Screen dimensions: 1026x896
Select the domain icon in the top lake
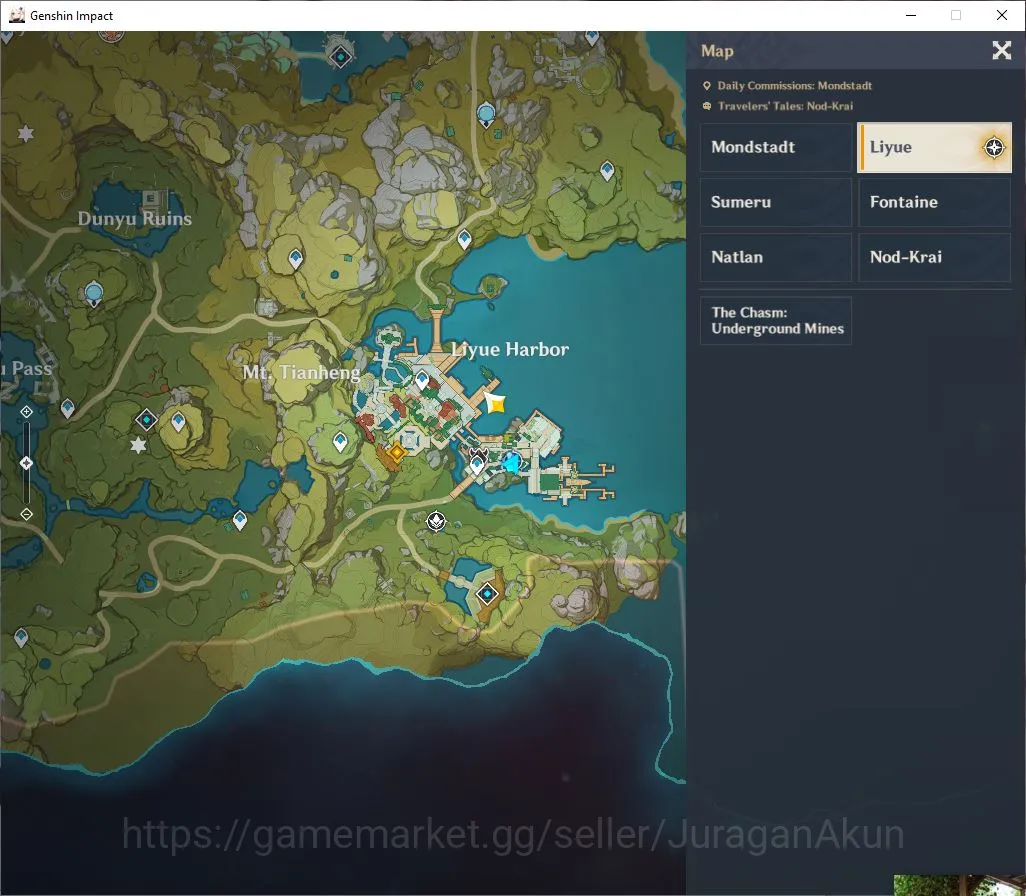[340, 56]
